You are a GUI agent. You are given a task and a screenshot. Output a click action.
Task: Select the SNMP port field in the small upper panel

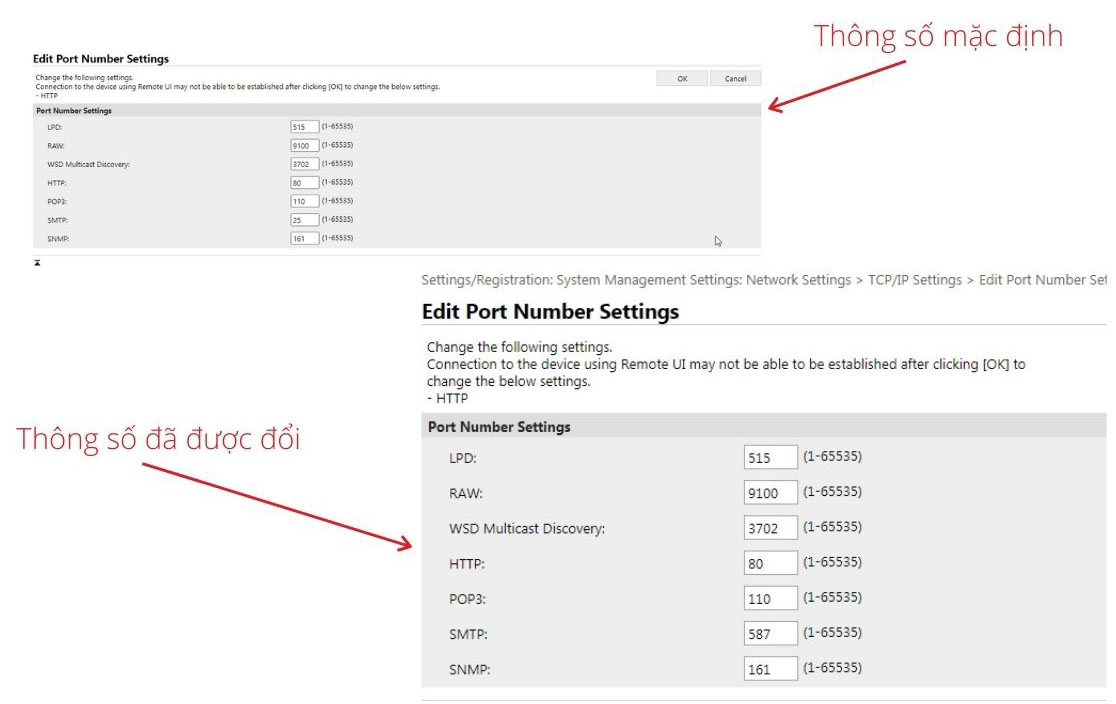point(304,239)
